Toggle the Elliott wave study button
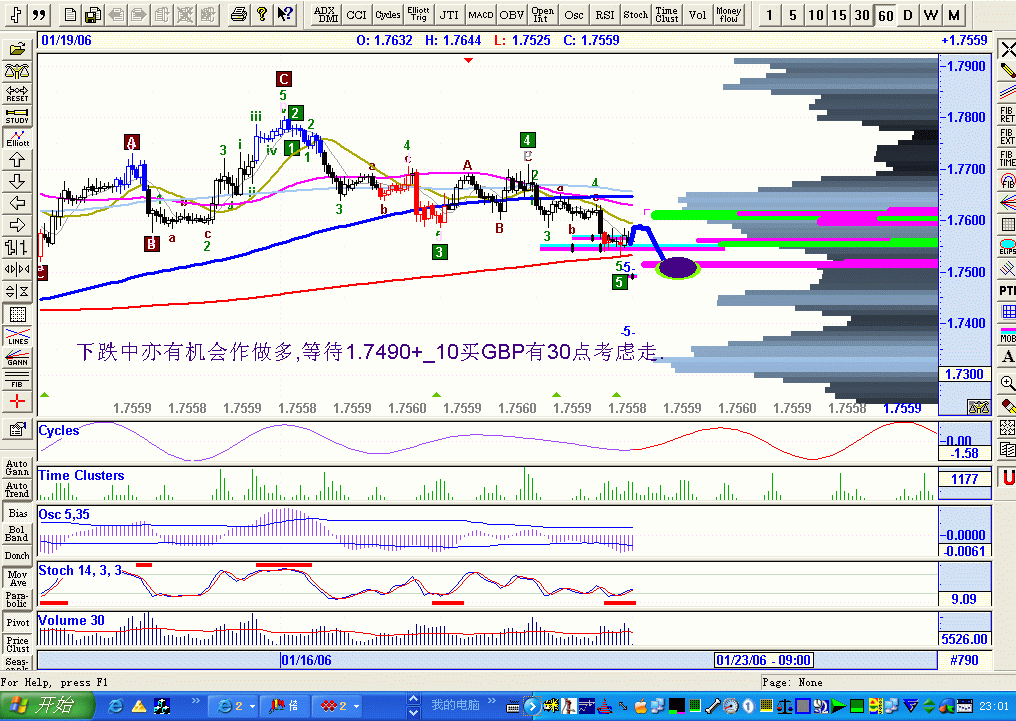 (17, 138)
